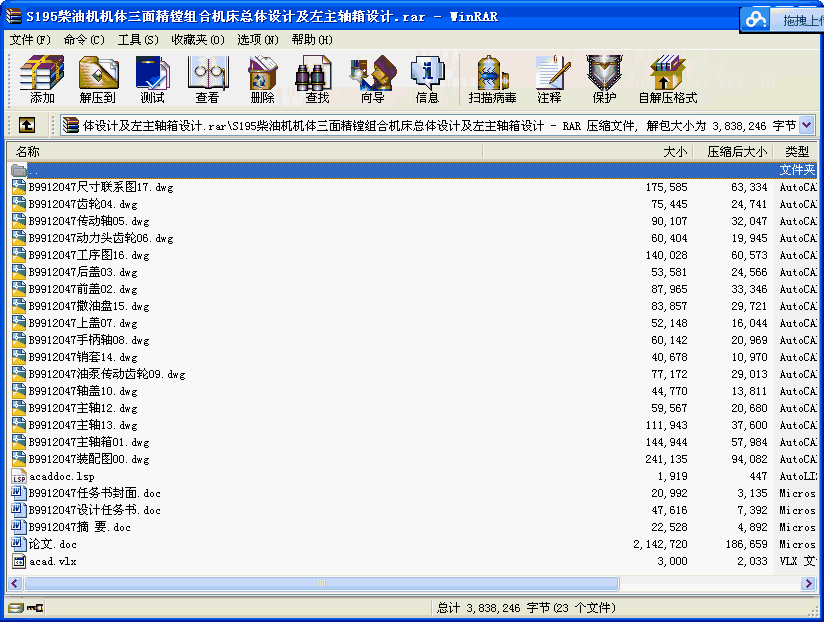Screen dimensions: 824x622
Task: Open the 注释 (Comment) tool
Action: tap(549, 80)
